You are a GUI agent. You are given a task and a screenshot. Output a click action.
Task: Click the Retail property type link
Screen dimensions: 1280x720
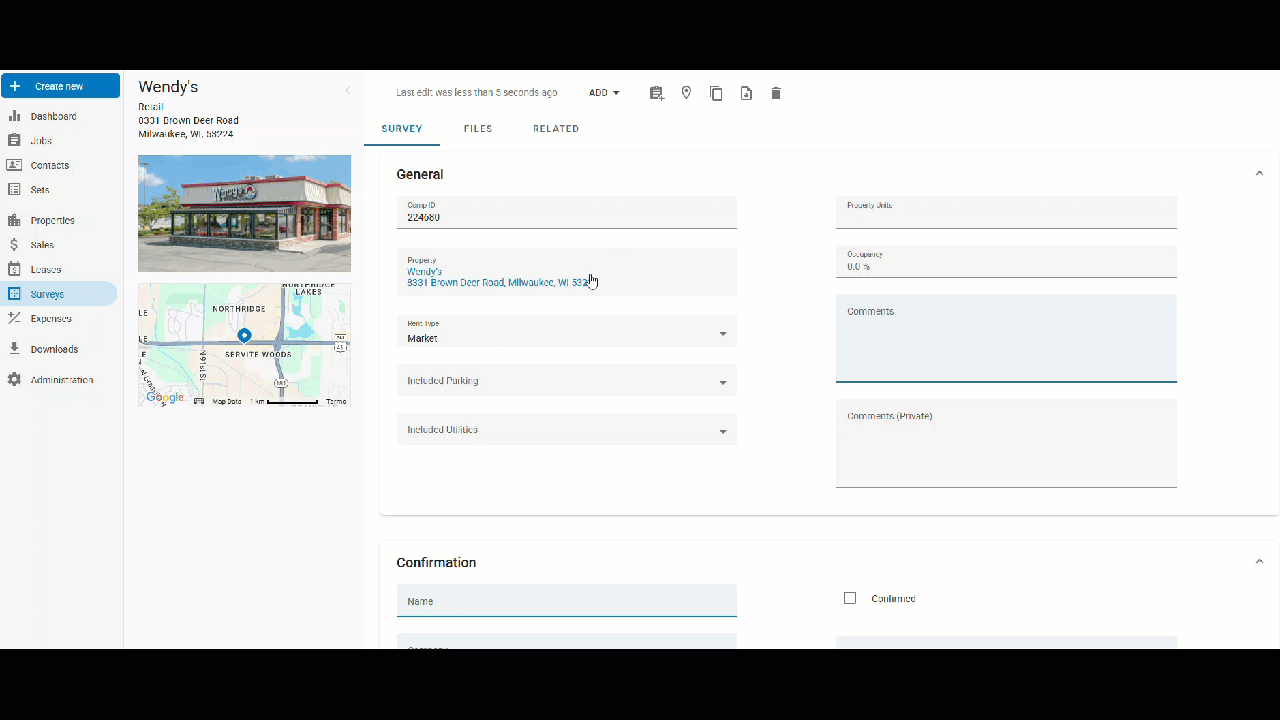pos(151,107)
